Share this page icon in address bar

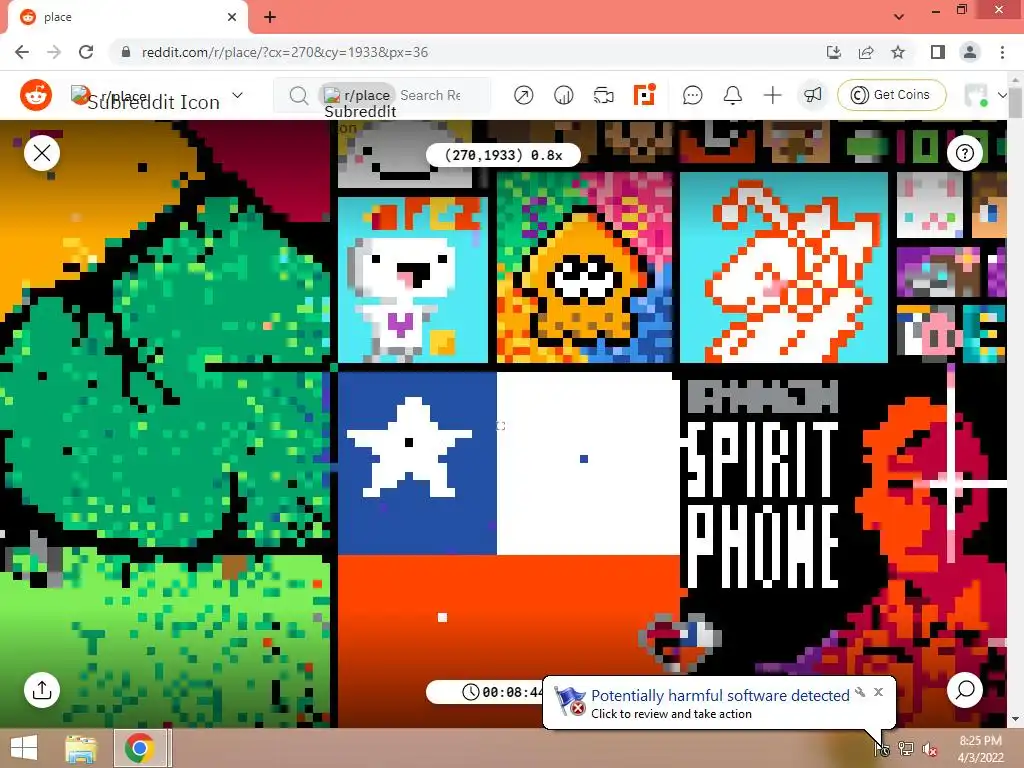[866, 52]
